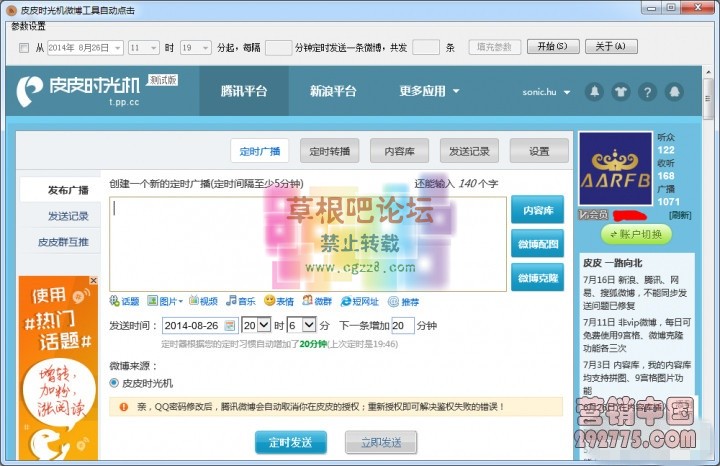
Task: Click the 推荐 mention icon
Action: (403, 302)
